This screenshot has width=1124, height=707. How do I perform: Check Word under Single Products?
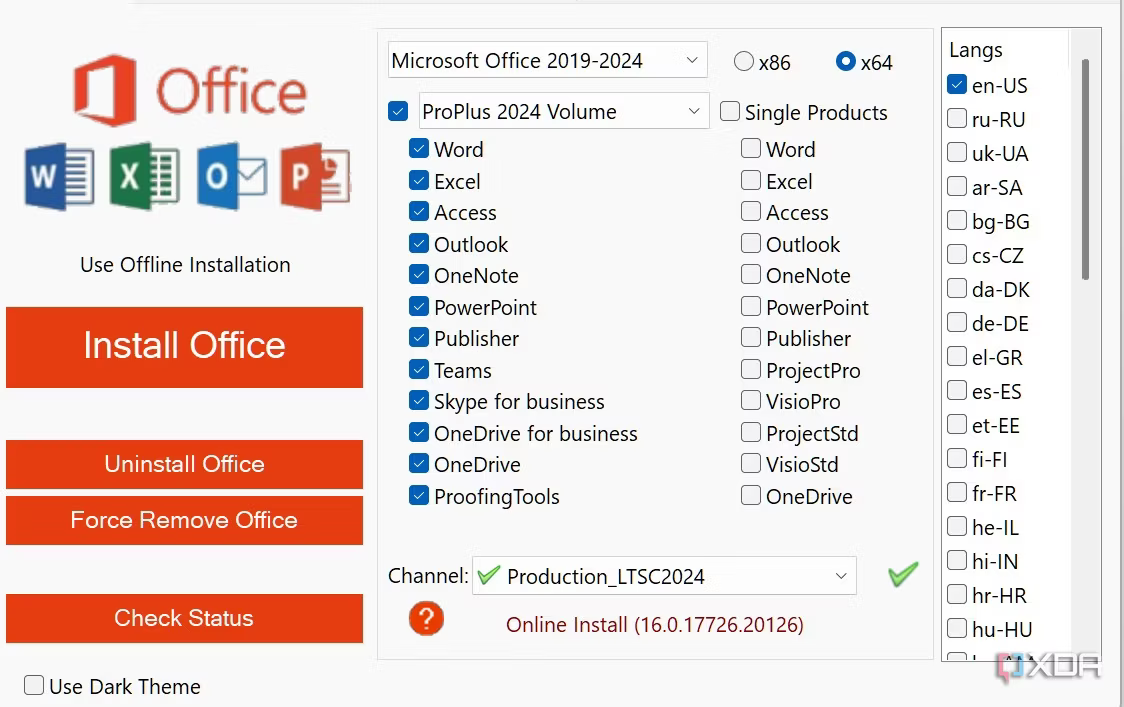tap(751, 148)
